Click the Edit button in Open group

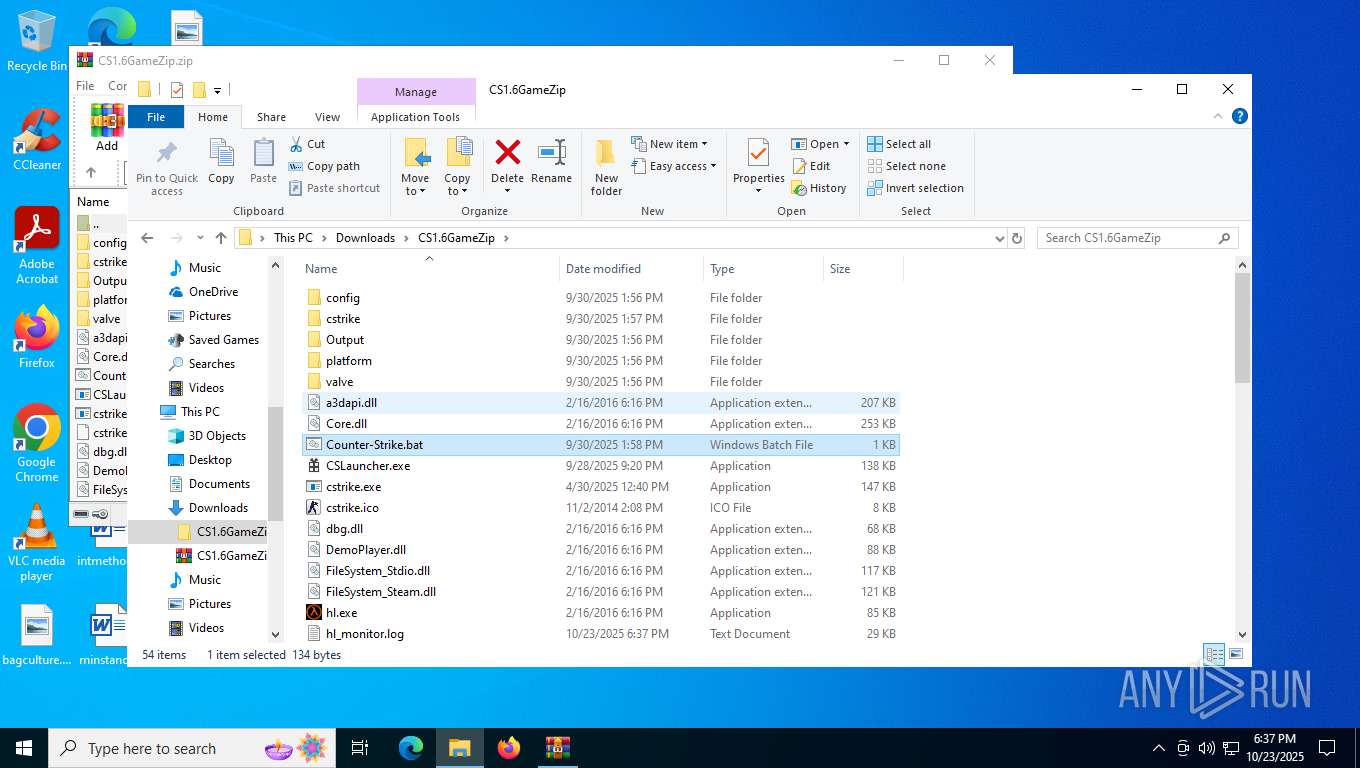click(x=811, y=166)
